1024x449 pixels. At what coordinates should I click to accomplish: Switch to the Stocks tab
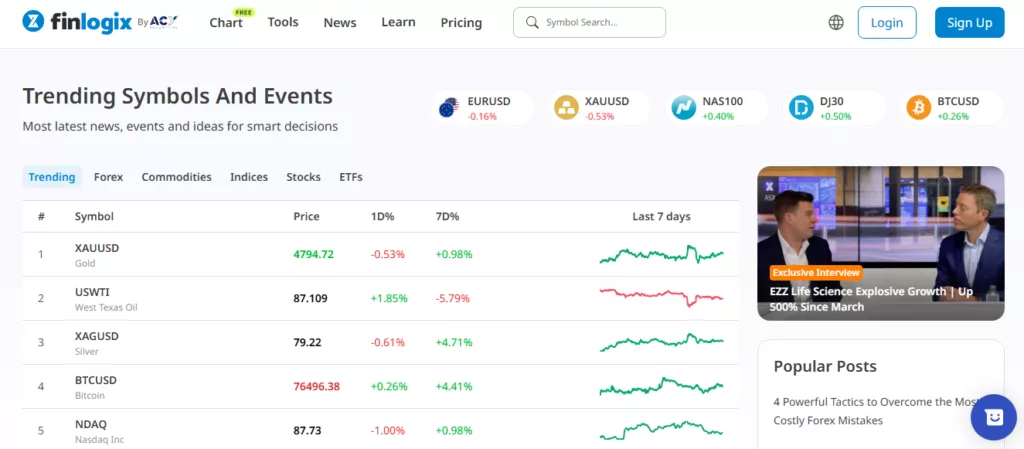303,177
